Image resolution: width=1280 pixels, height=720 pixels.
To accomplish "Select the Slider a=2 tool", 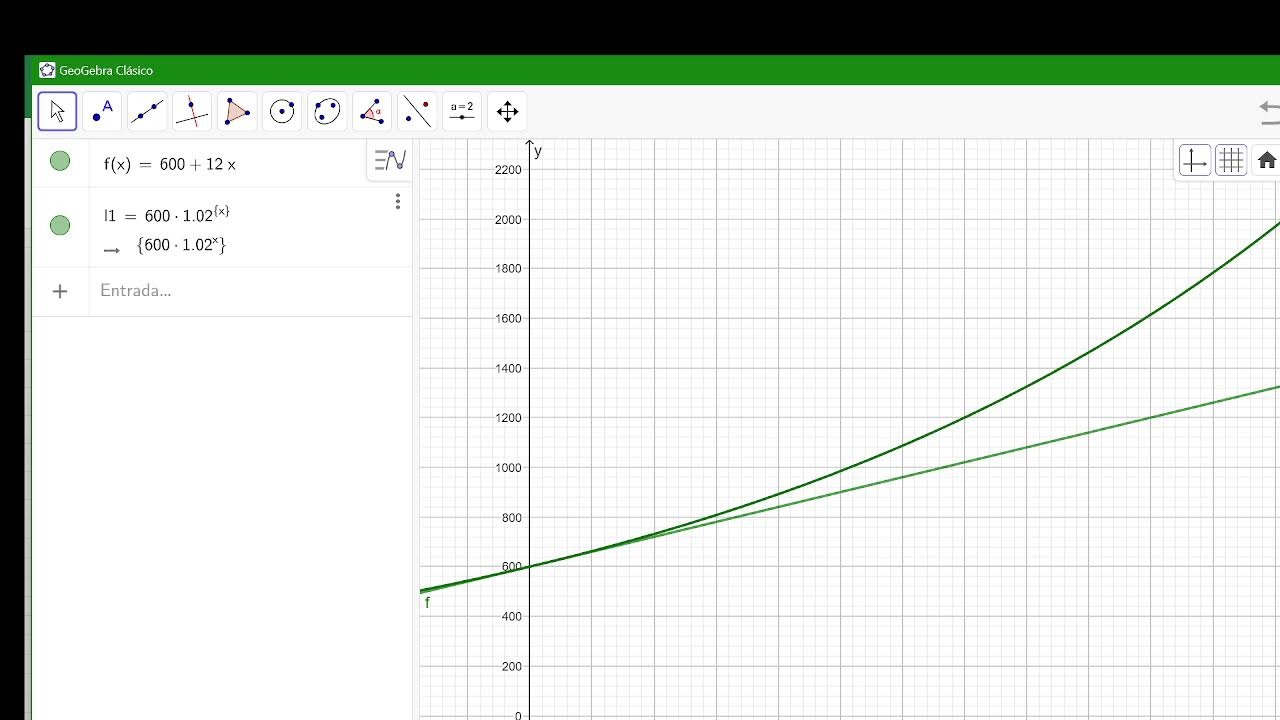I will pyautogui.click(x=462, y=111).
